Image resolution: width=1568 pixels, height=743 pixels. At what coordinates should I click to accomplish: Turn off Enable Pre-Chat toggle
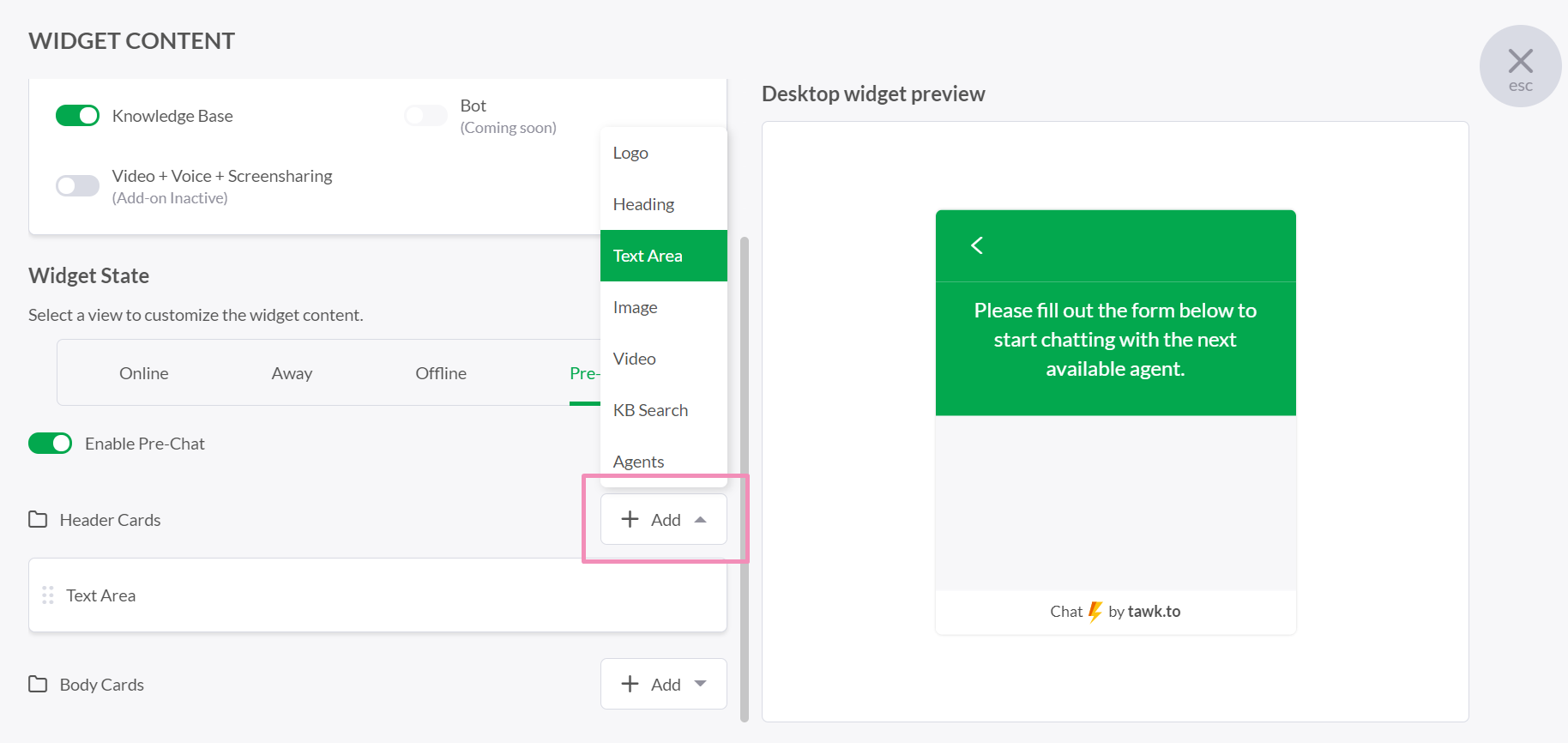[x=50, y=444]
